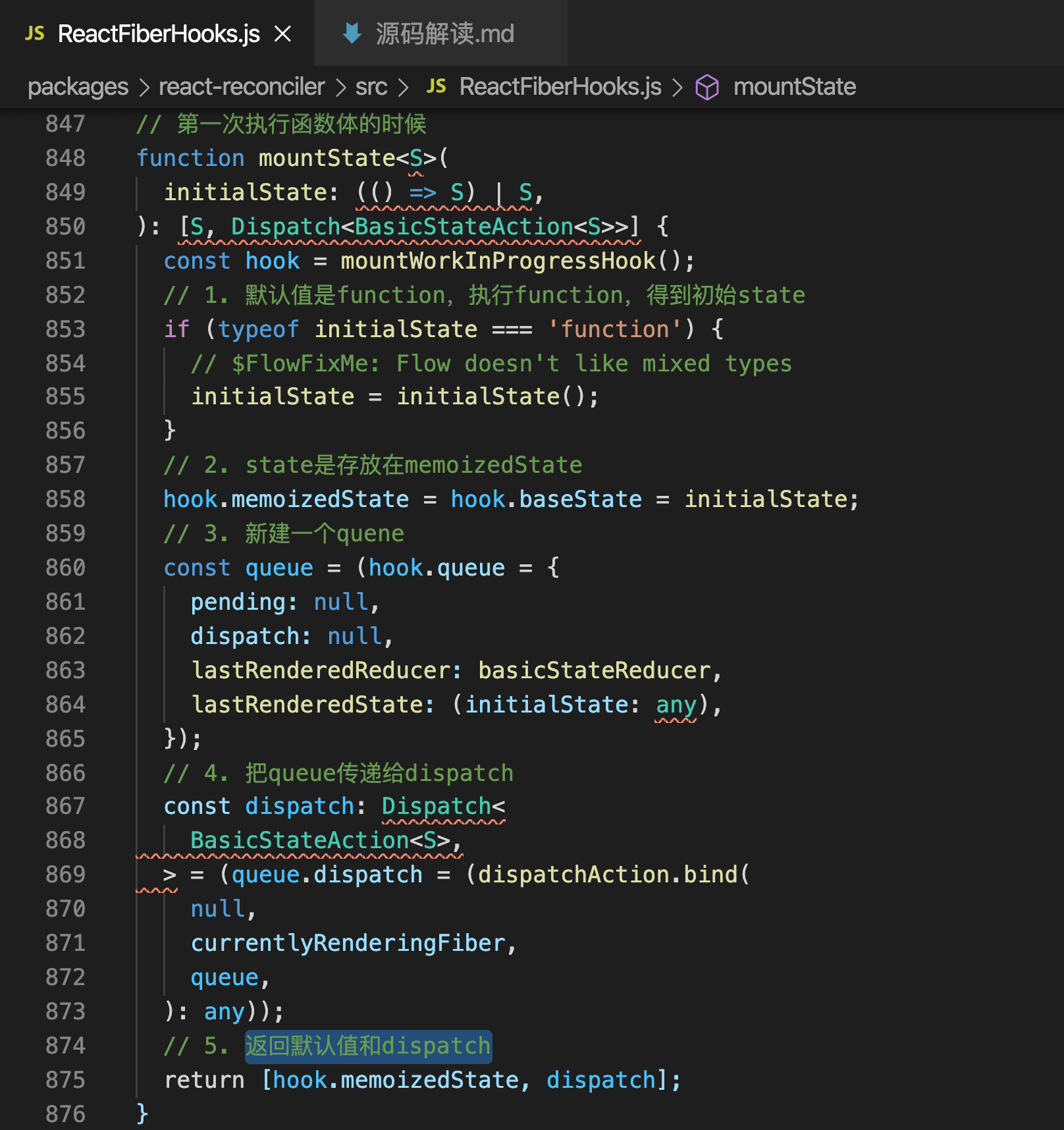Click breadcrumb chevron after src
The image size is (1064, 1130).
pyautogui.click(x=403, y=87)
